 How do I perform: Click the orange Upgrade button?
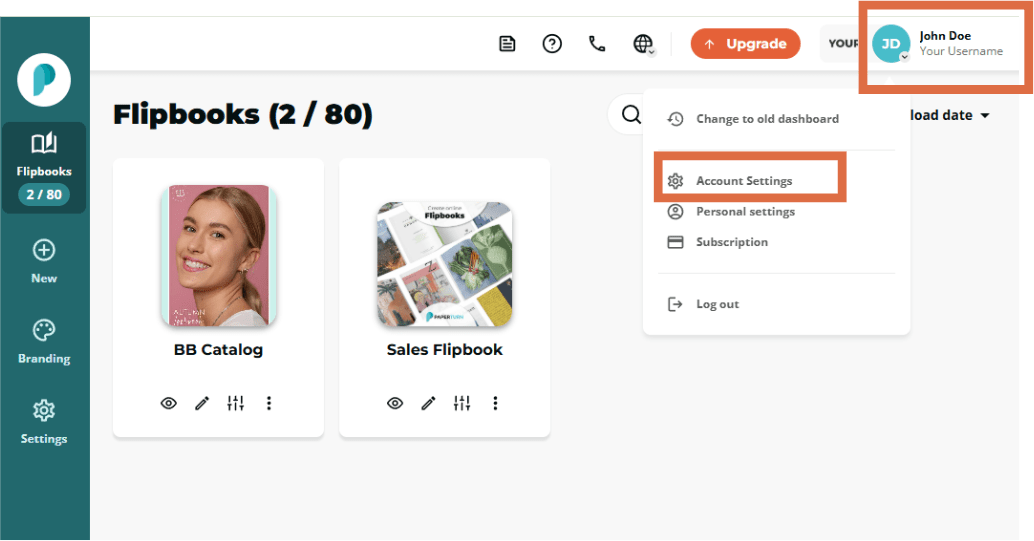coord(745,44)
